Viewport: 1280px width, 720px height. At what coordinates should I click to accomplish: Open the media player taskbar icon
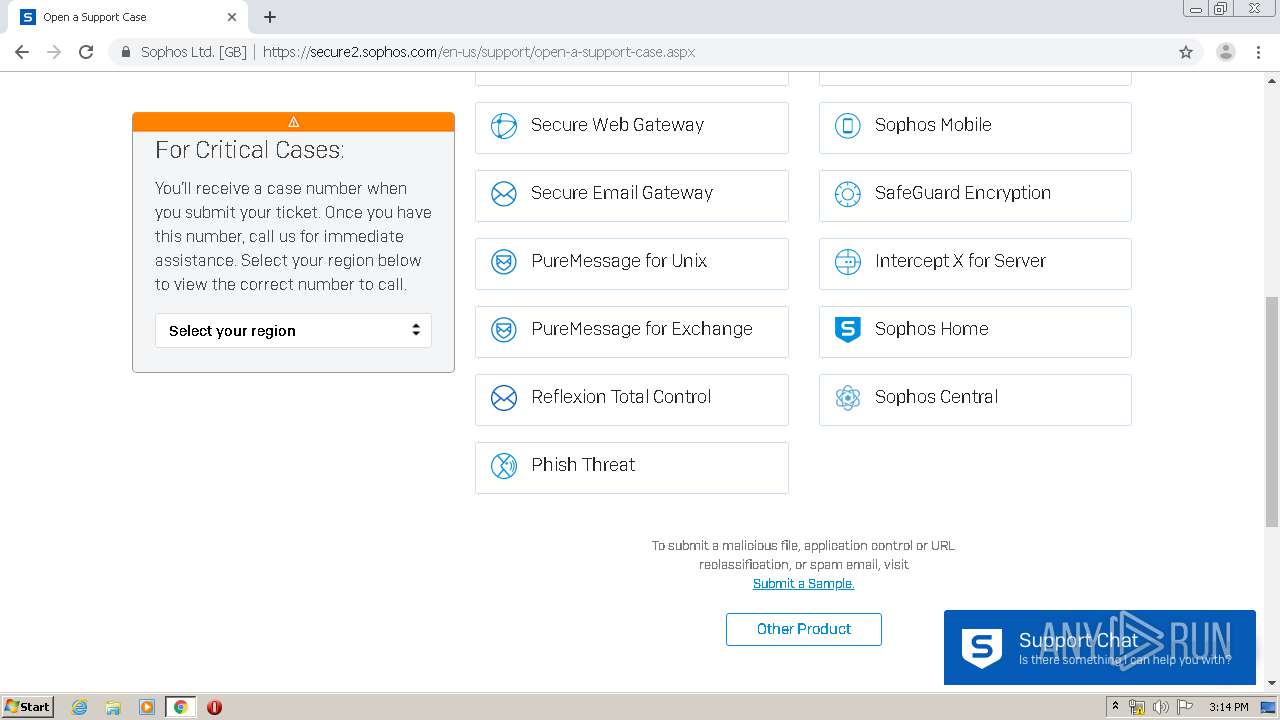point(147,707)
